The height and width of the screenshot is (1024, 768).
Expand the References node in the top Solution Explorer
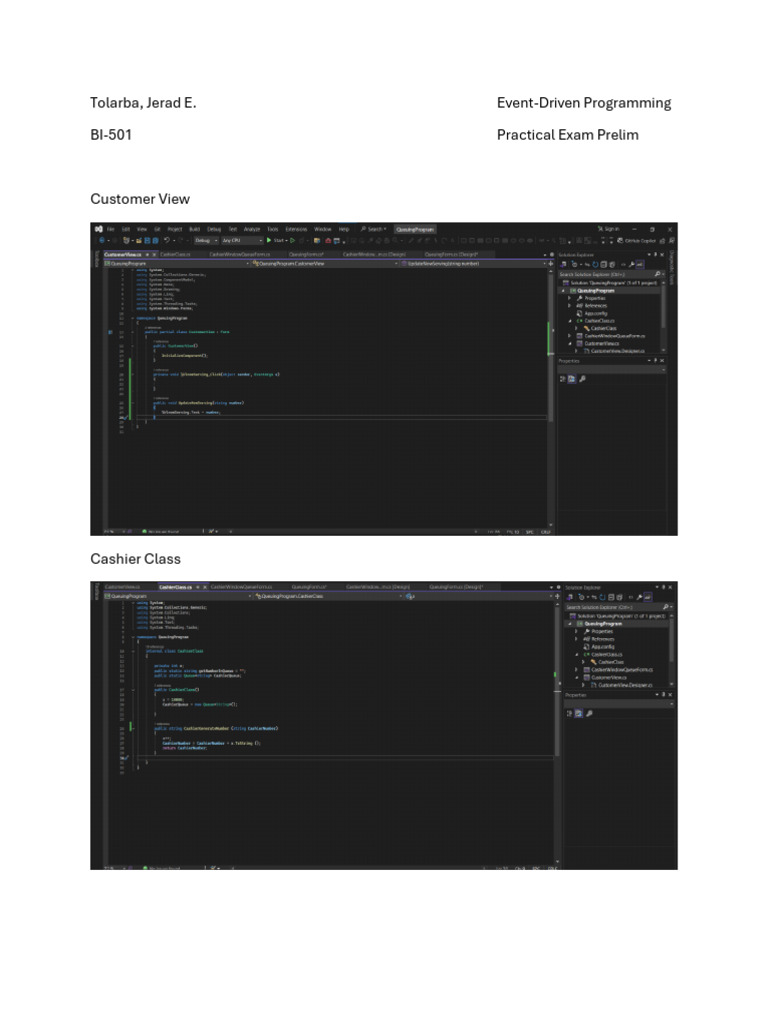coord(569,305)
